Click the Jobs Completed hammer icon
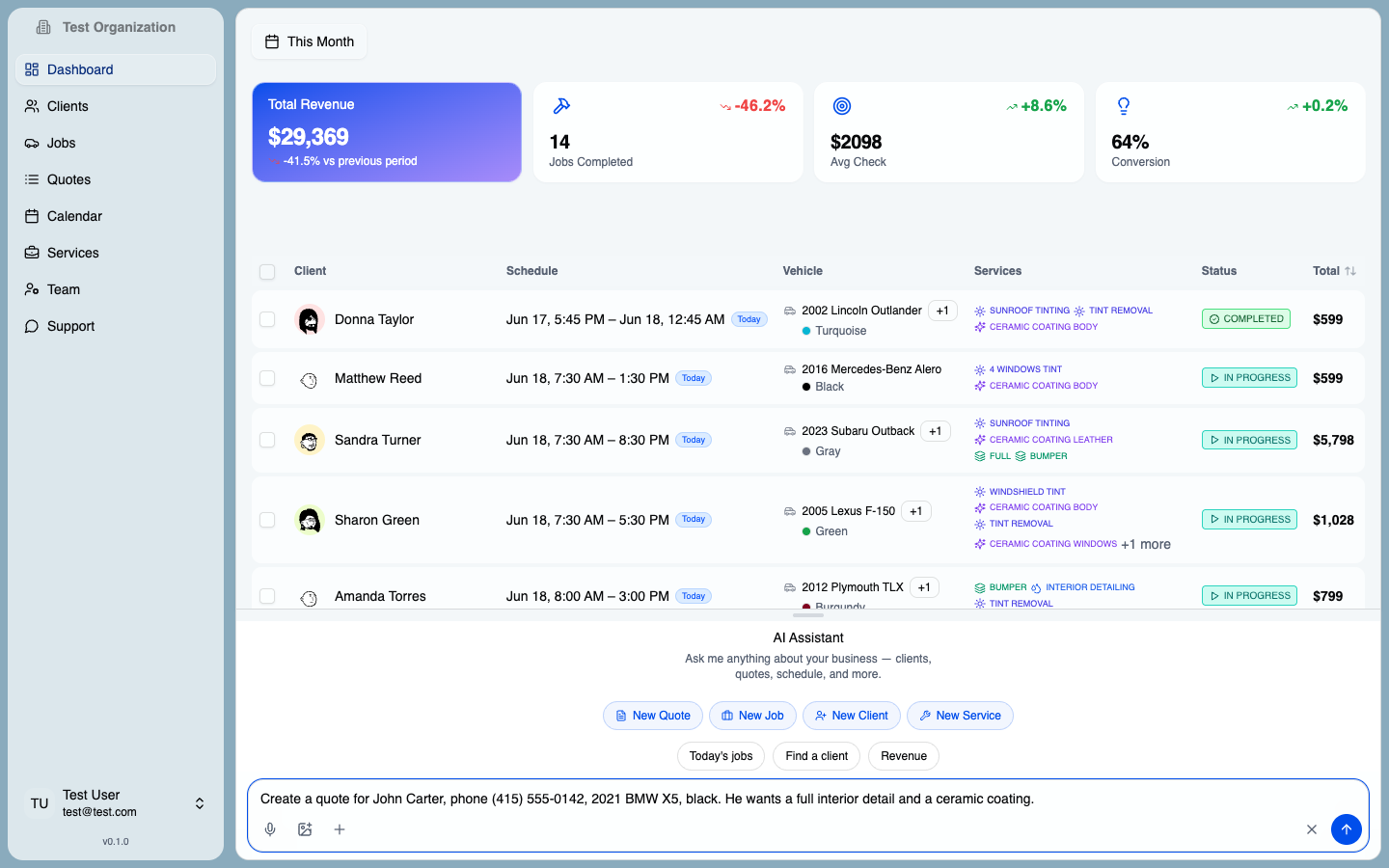 pos(561,106)
